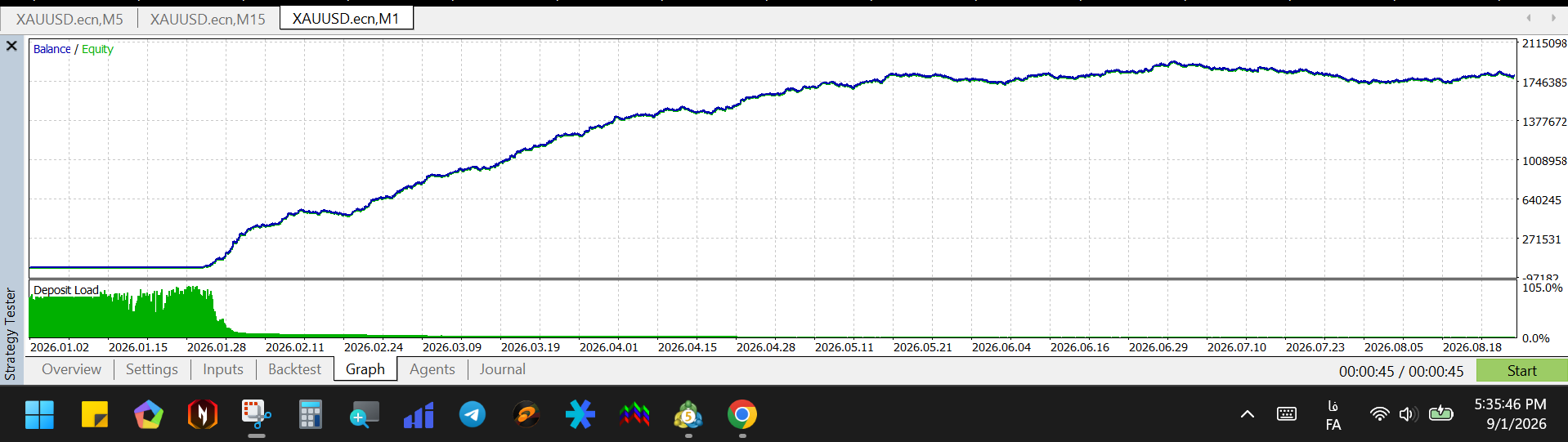Image resolution: width=1568 pixels, height=442 pixels.
Task: Open the Windows Start menu
Action: tap(39, 415)
